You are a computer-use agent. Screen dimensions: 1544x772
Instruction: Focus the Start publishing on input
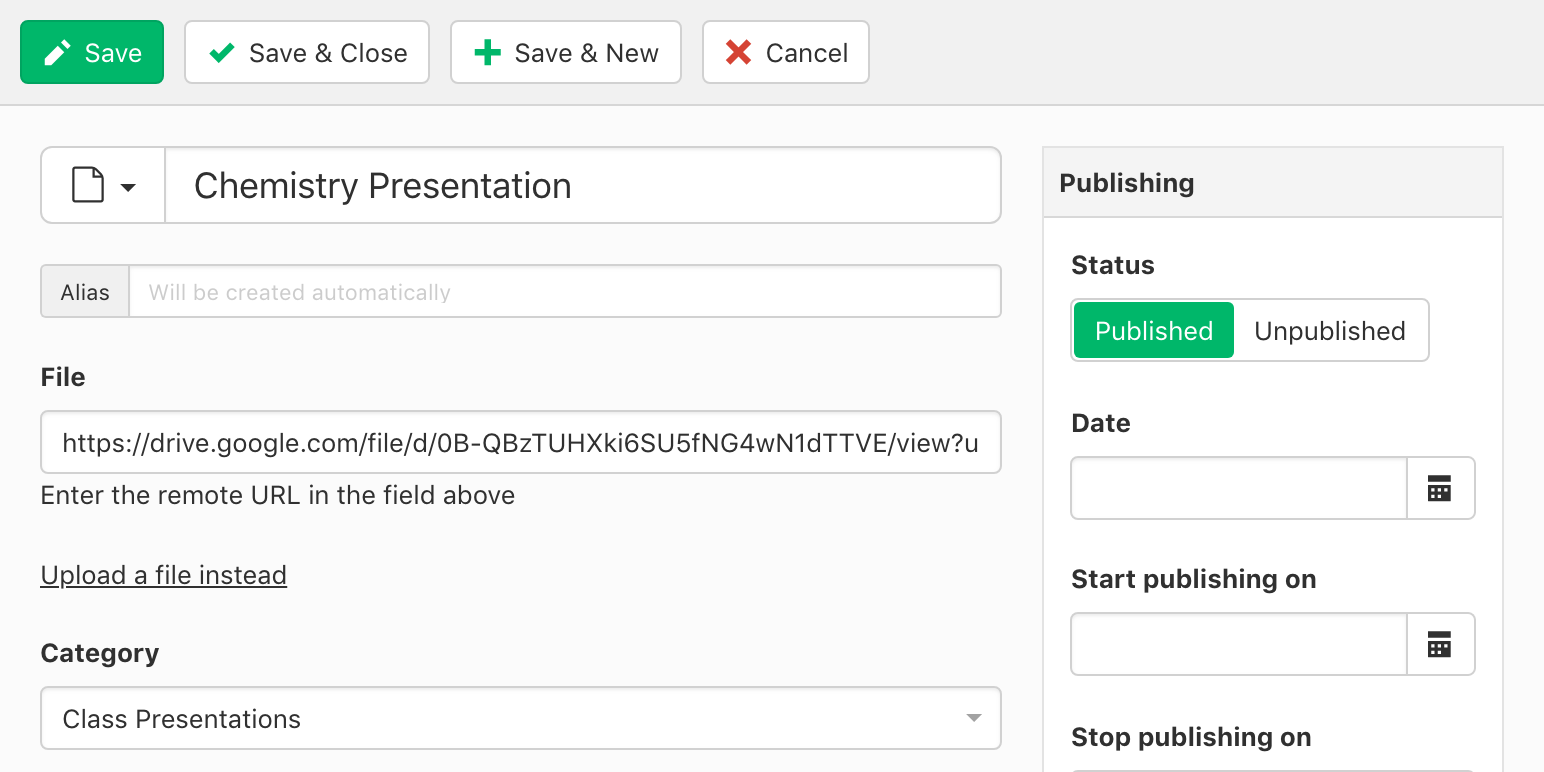(x=1239, y=645)
